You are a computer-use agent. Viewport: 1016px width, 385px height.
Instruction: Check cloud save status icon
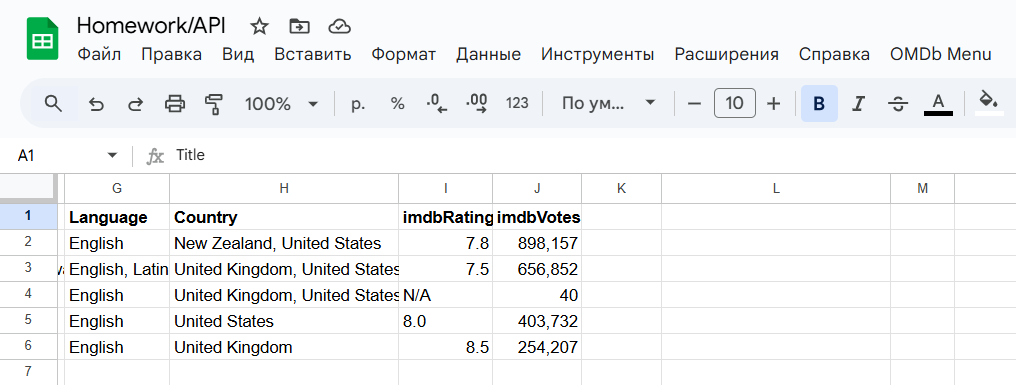coord(340,27)
